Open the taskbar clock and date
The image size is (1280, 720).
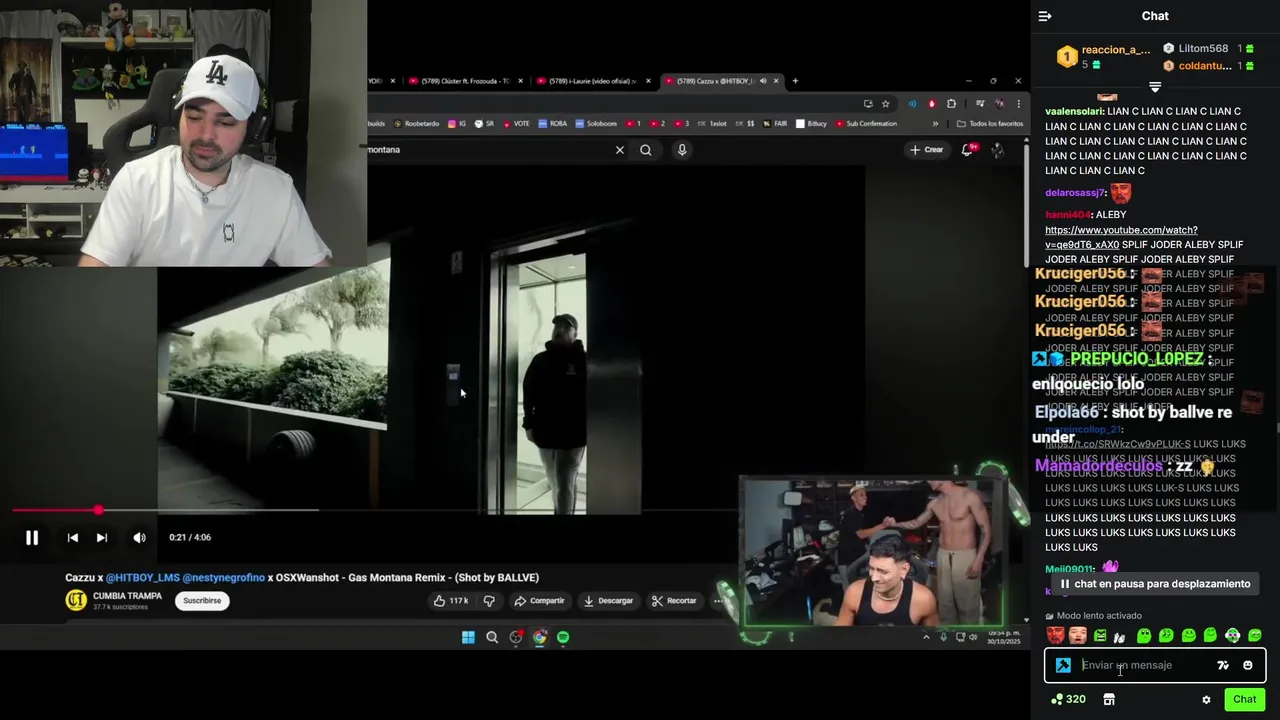[x=1003, y=637]
